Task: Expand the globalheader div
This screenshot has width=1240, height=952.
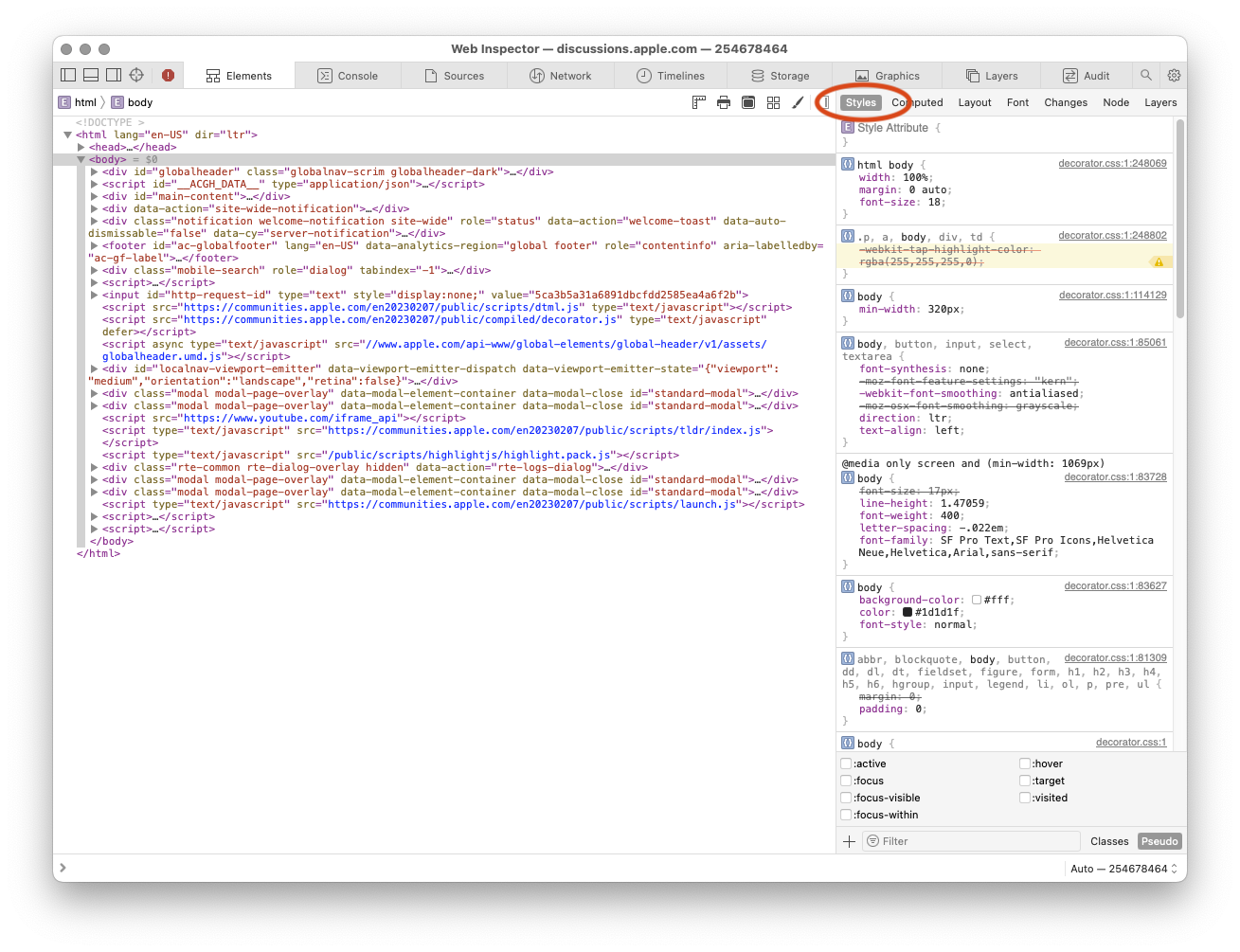Action: (x=95, y=171)
